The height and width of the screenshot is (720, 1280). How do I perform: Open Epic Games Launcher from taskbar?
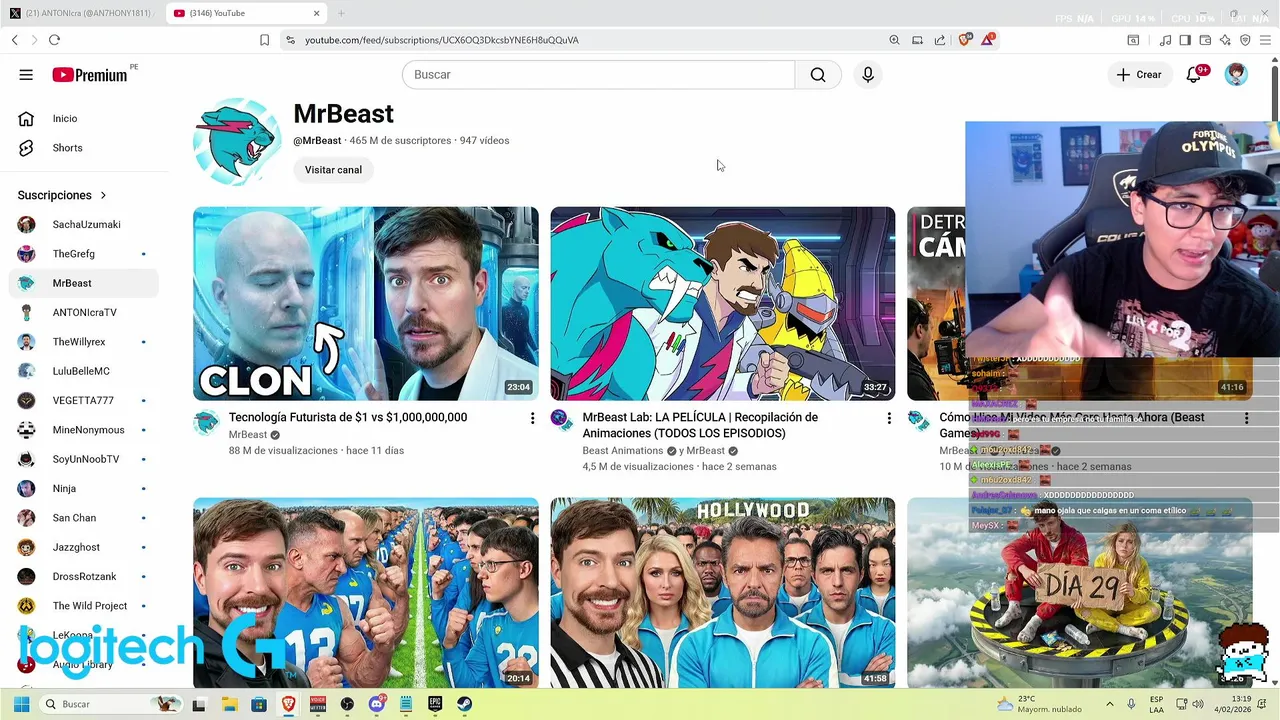(x=435, y=704)
